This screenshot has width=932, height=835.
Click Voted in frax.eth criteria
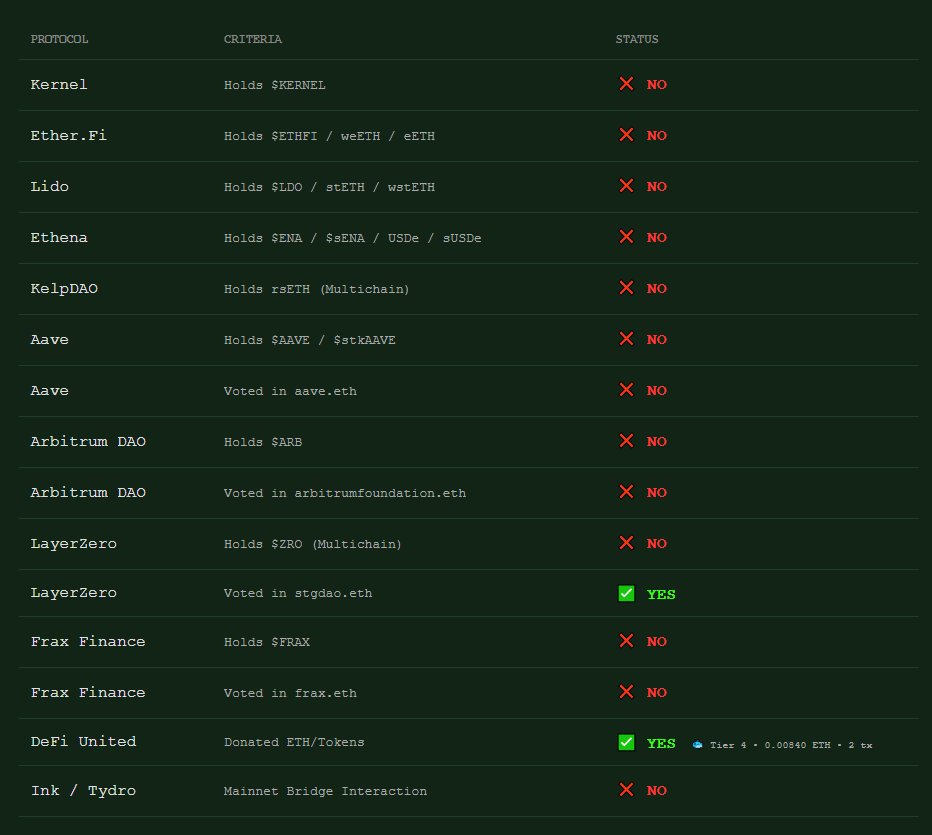[x=290, y=694]
